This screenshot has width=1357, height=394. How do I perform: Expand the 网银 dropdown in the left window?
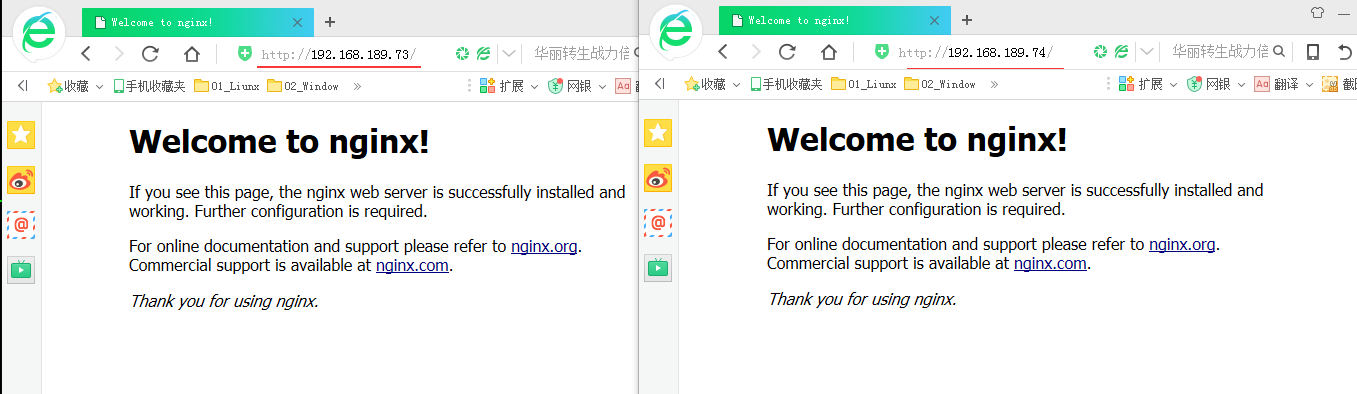click(x=603, y=86)
